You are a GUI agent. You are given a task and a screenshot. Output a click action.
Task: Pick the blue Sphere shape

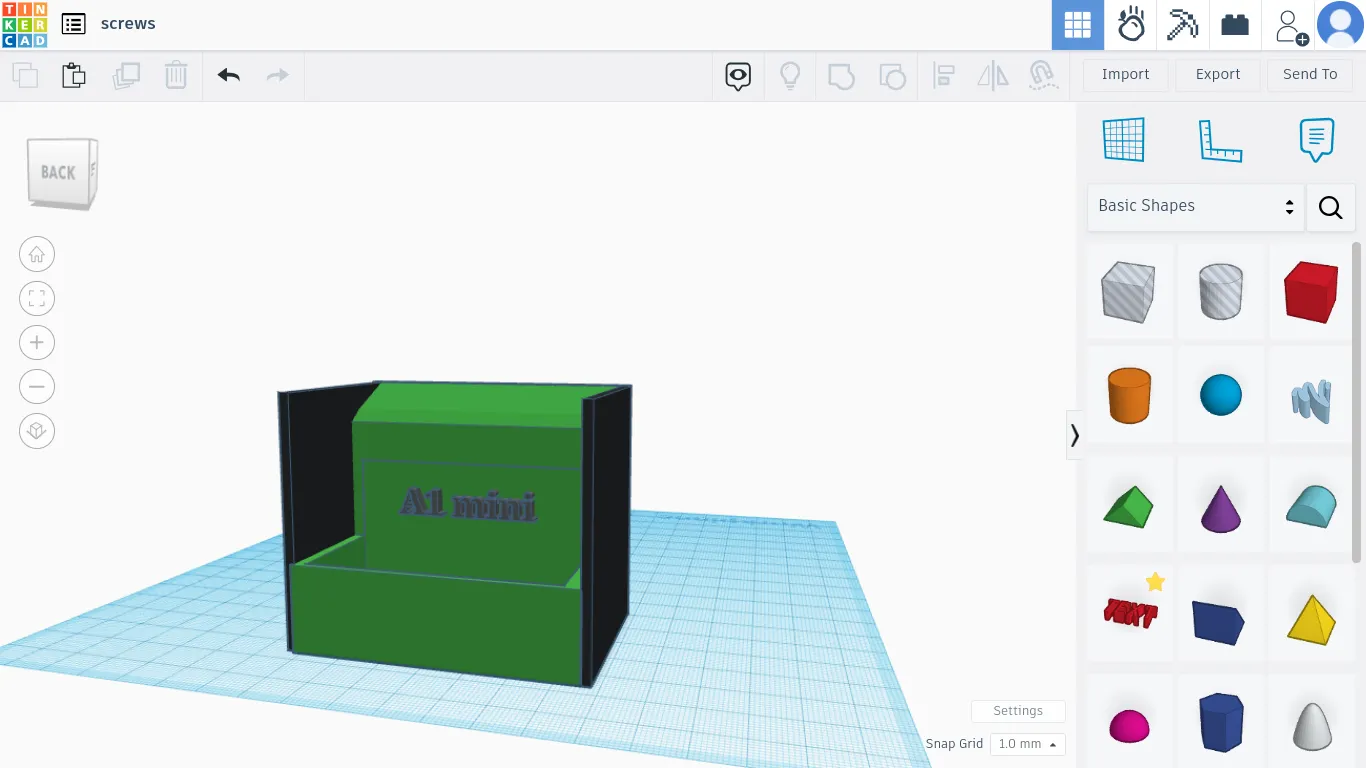point(1221,395)
